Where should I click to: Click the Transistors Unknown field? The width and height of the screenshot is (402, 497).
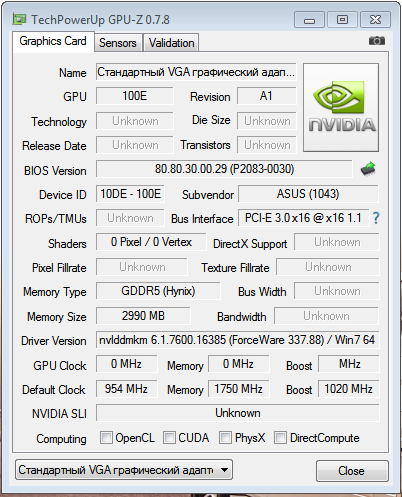[267, 145]
